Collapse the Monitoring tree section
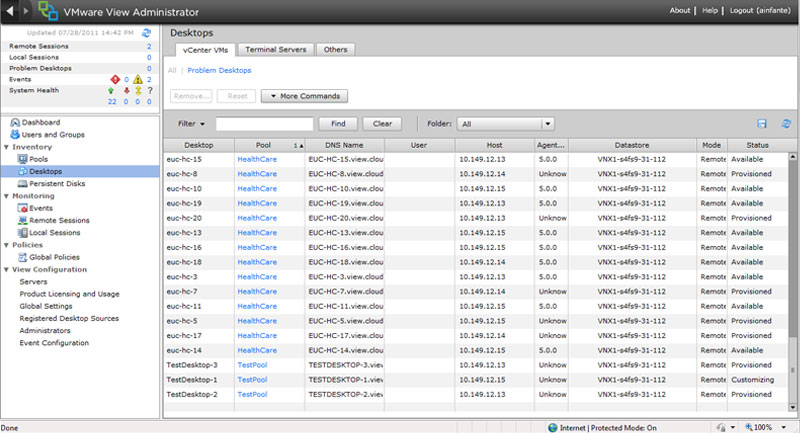800x433 pixels. pyautogui.click(x=6, y=196)
